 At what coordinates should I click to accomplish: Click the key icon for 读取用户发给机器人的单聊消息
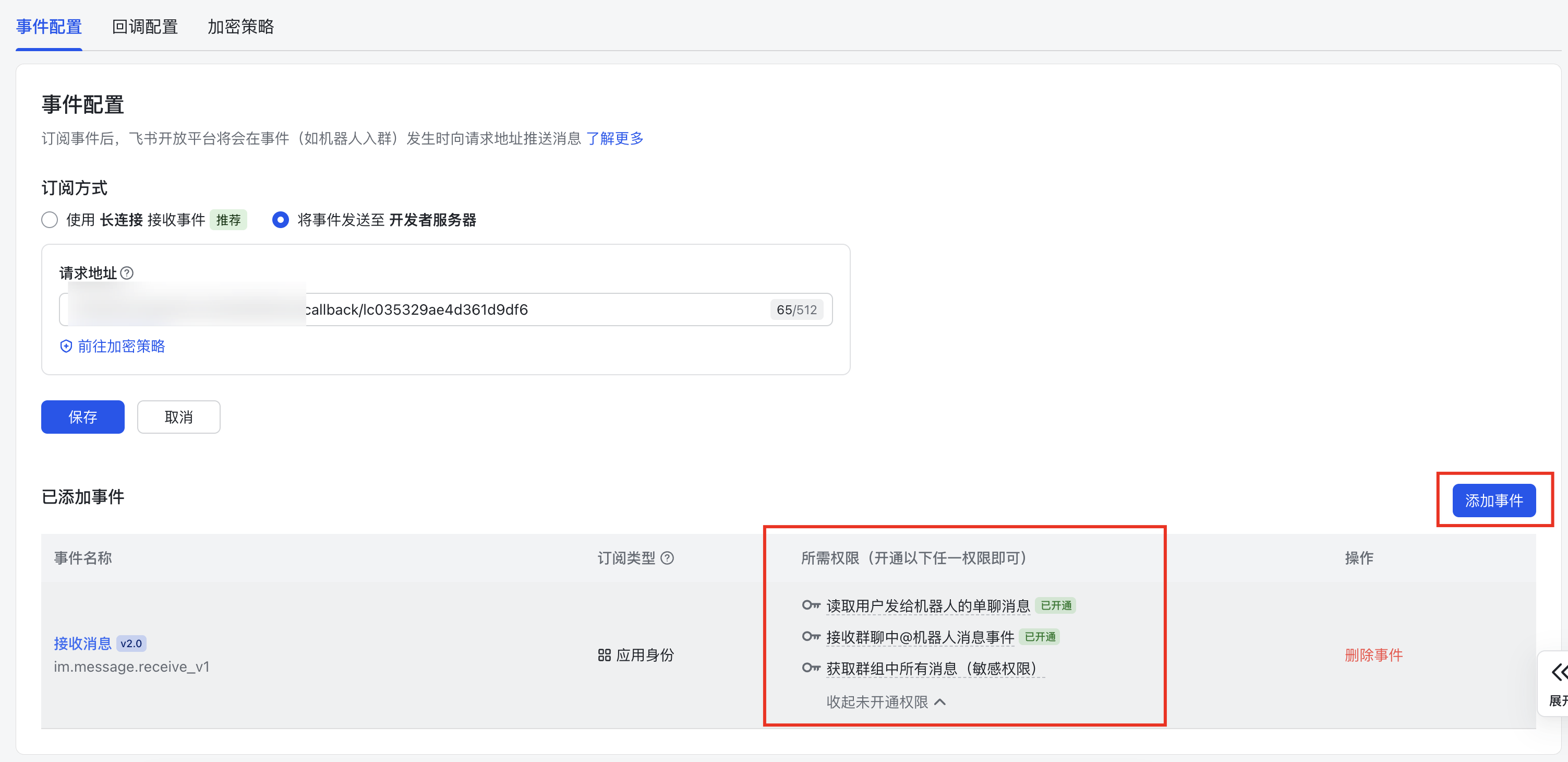(x=811, y=605)
